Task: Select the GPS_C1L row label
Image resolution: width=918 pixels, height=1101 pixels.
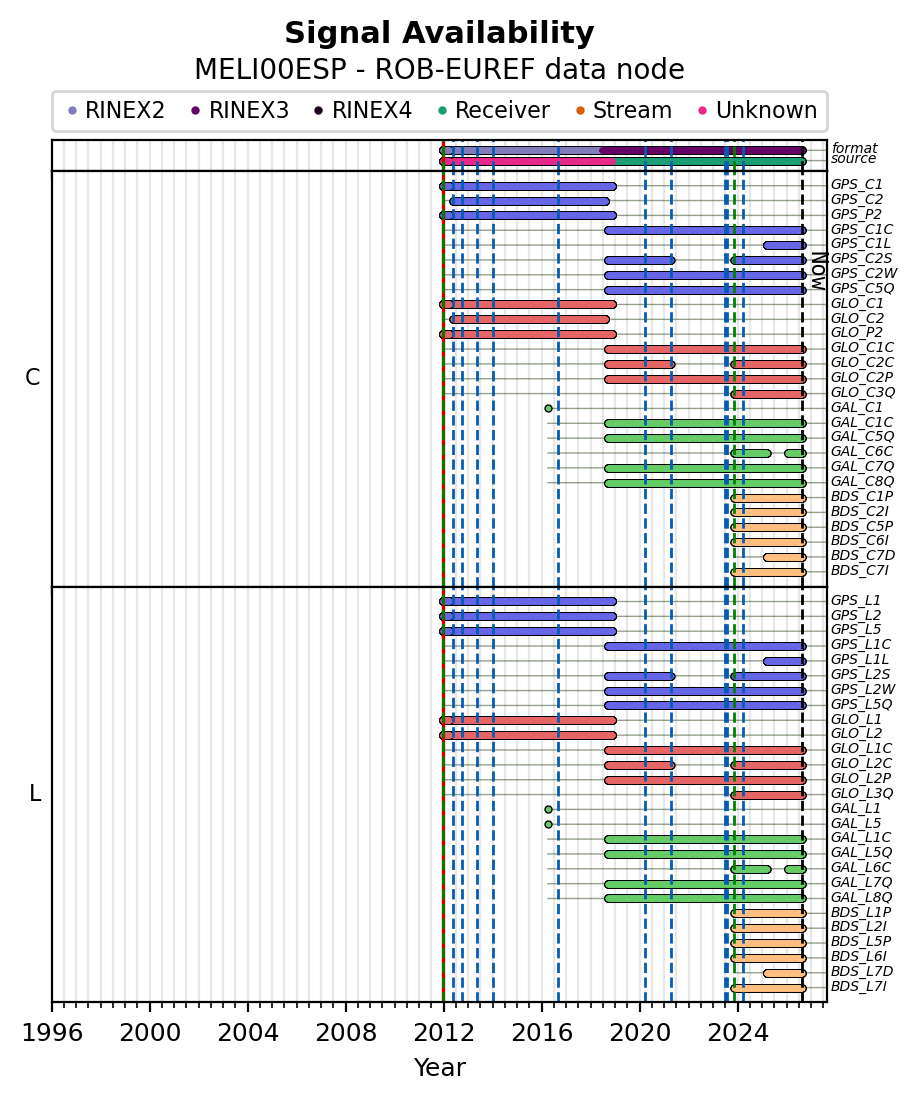Action: point(861,244)
